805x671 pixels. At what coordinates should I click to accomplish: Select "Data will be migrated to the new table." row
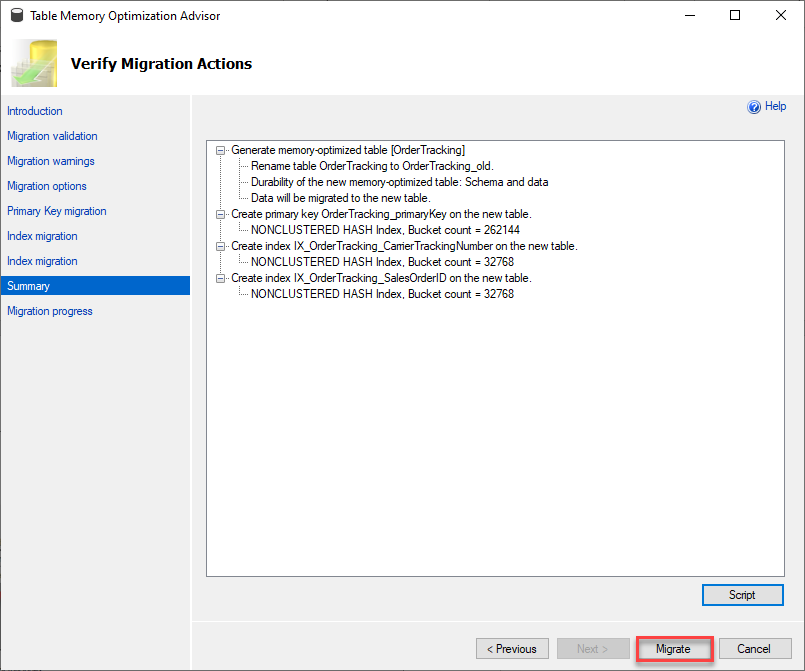pyautogui.click(x=340, y=198)
